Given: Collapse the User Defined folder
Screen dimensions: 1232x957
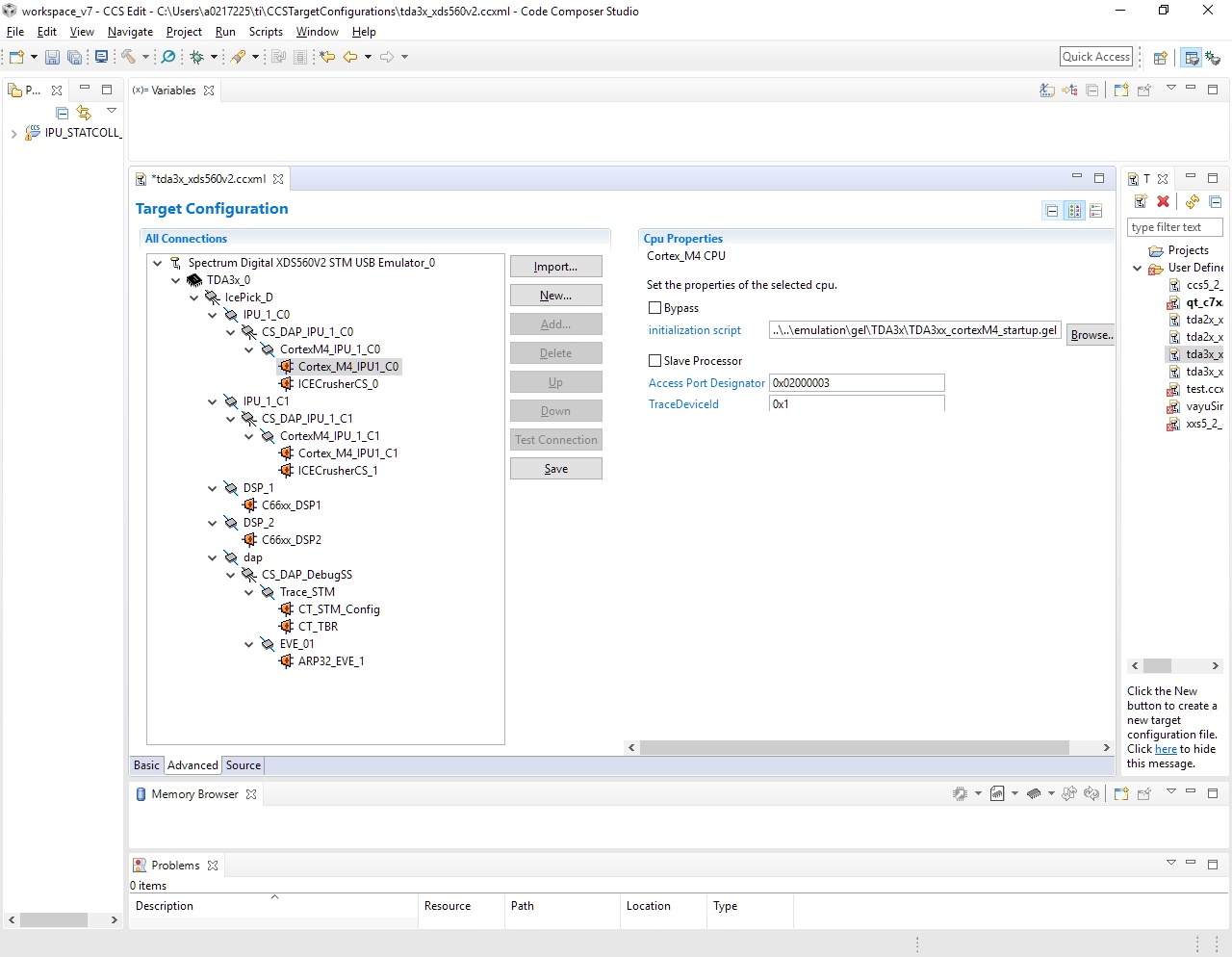Looking at the screenshot, I should click(1138, 269).
